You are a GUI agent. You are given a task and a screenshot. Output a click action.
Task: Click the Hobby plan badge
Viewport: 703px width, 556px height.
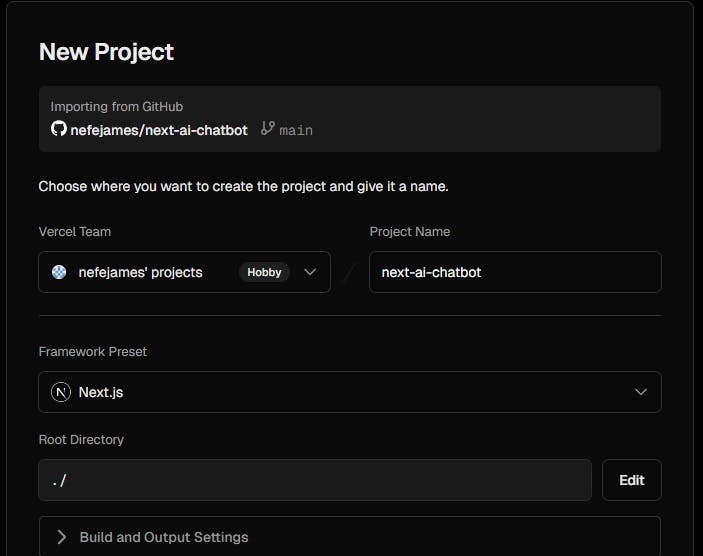point(264,272)
